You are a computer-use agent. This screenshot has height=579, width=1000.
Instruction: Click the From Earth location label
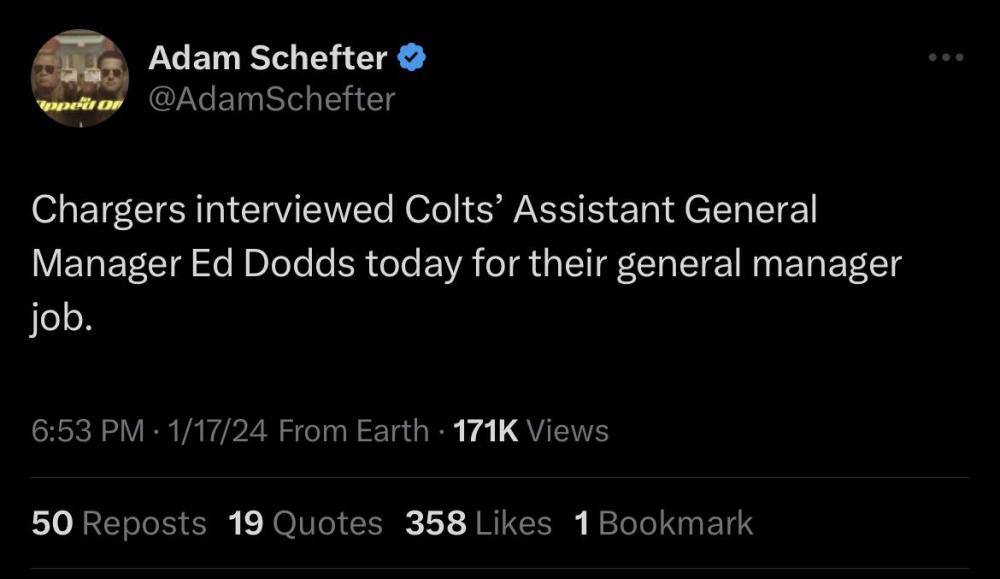pos(353,431)
